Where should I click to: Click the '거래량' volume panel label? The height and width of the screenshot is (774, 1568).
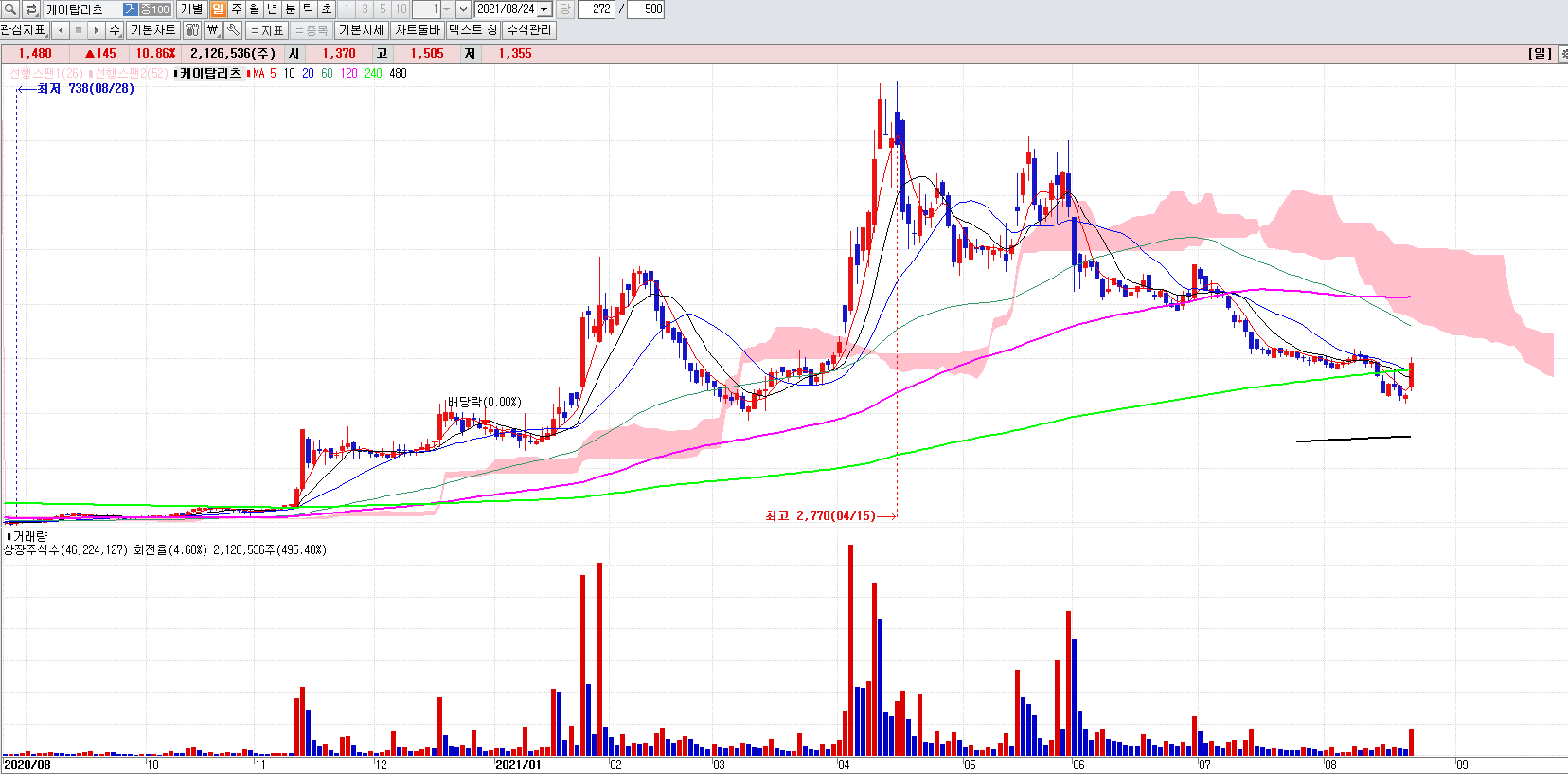tap(29, 536)
